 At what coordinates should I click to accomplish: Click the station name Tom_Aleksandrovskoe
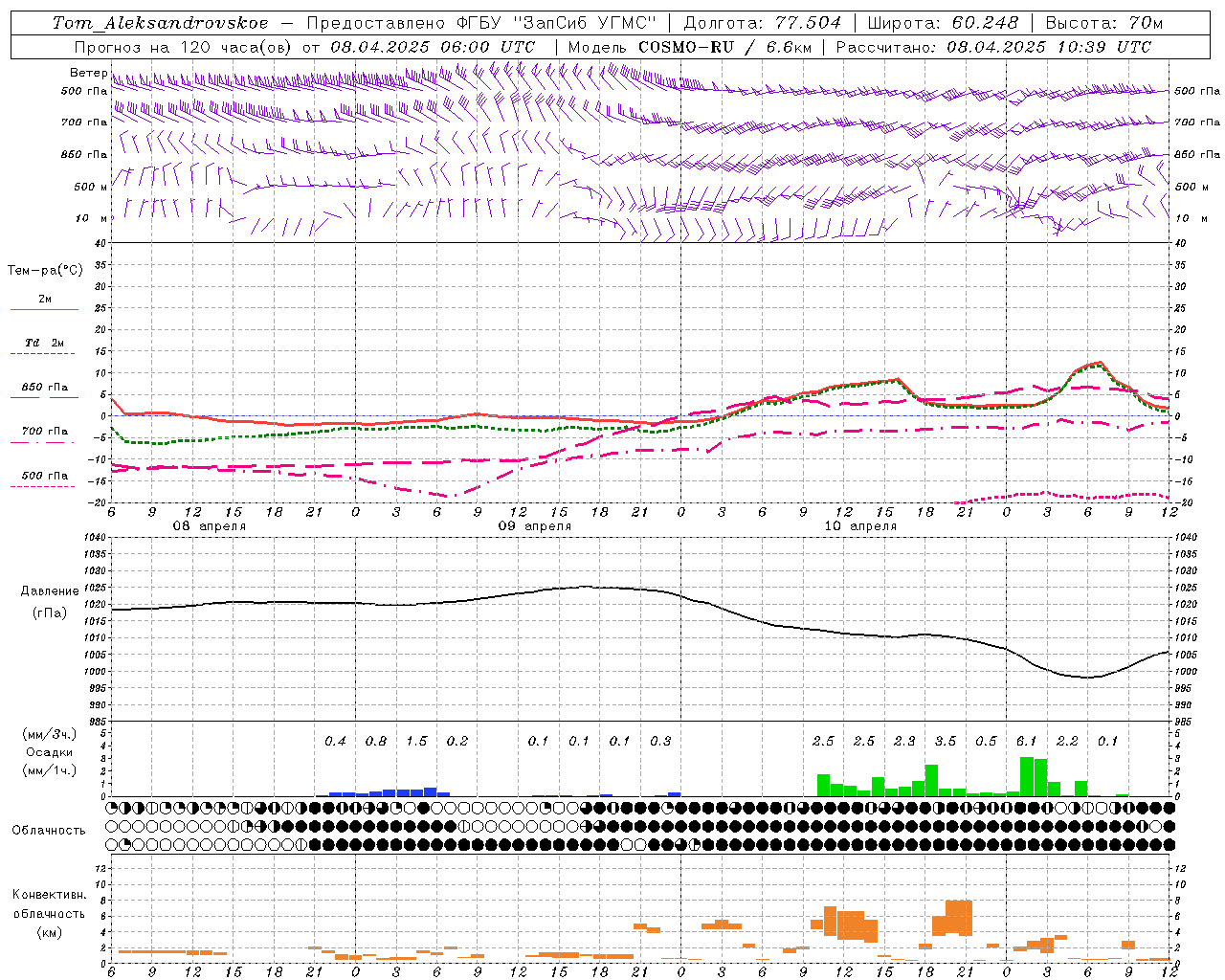point(160,23)
